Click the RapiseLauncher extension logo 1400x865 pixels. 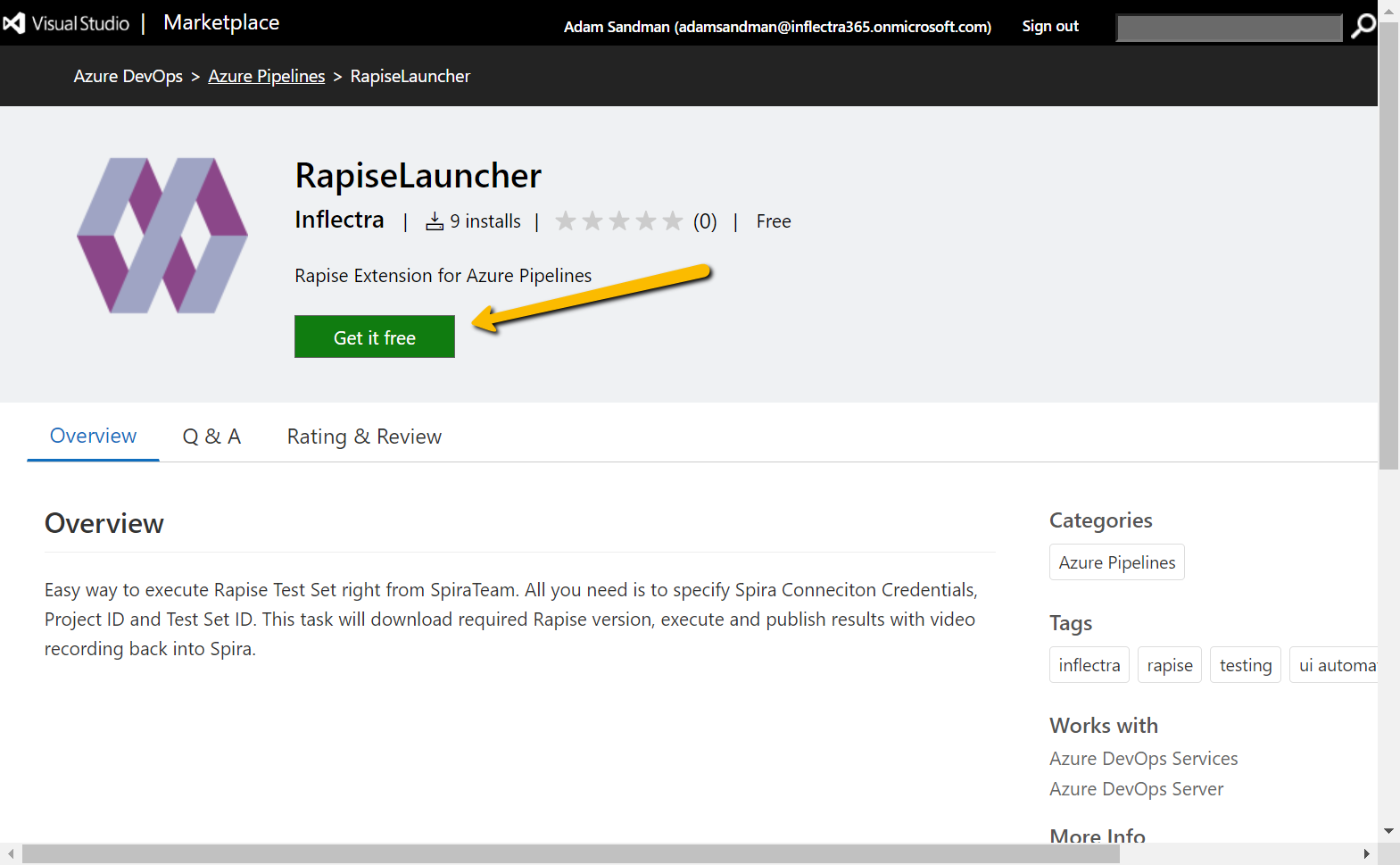tap(162, 236)
